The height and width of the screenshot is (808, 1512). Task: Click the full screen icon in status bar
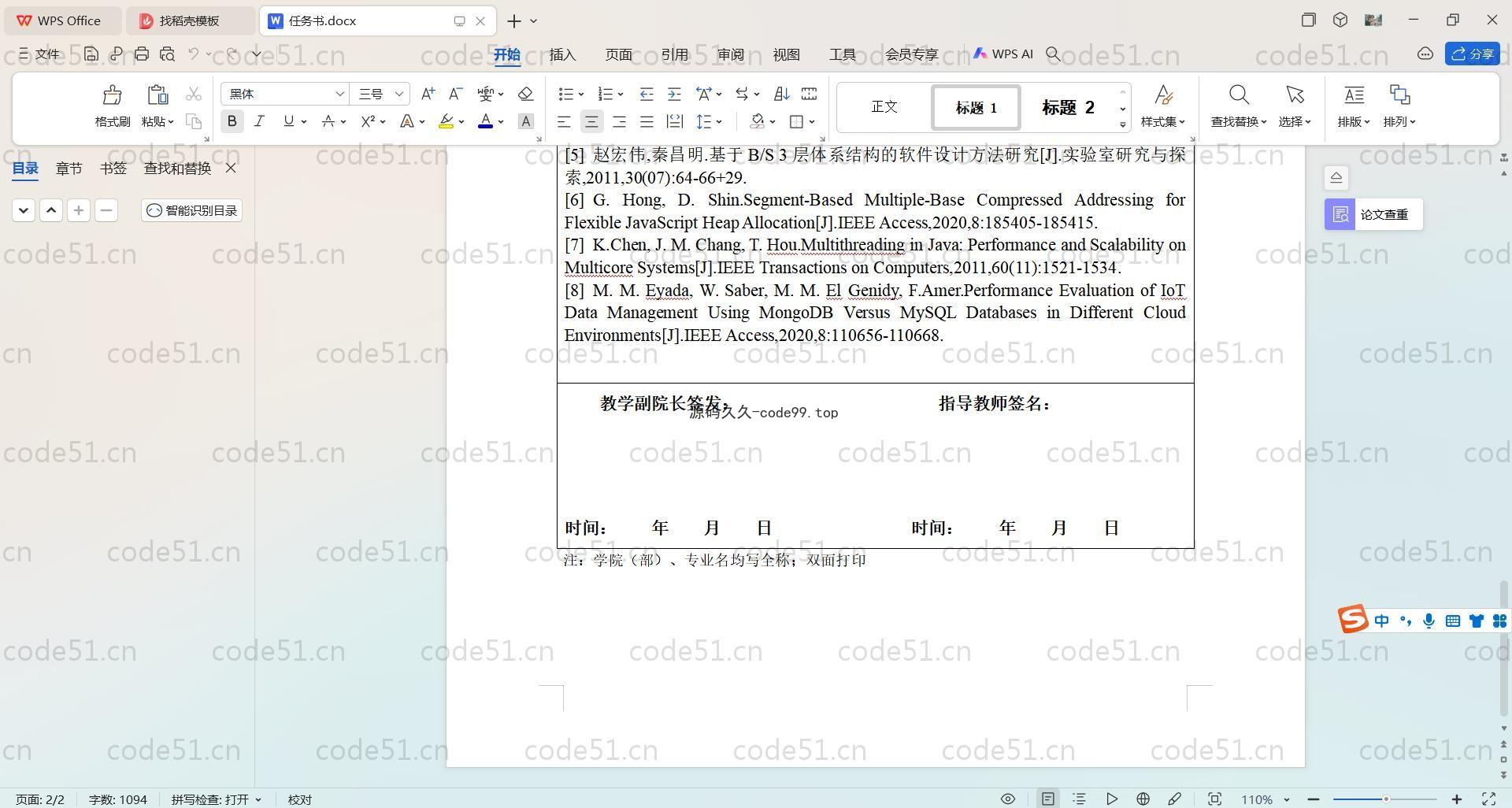click(1489, 799)
